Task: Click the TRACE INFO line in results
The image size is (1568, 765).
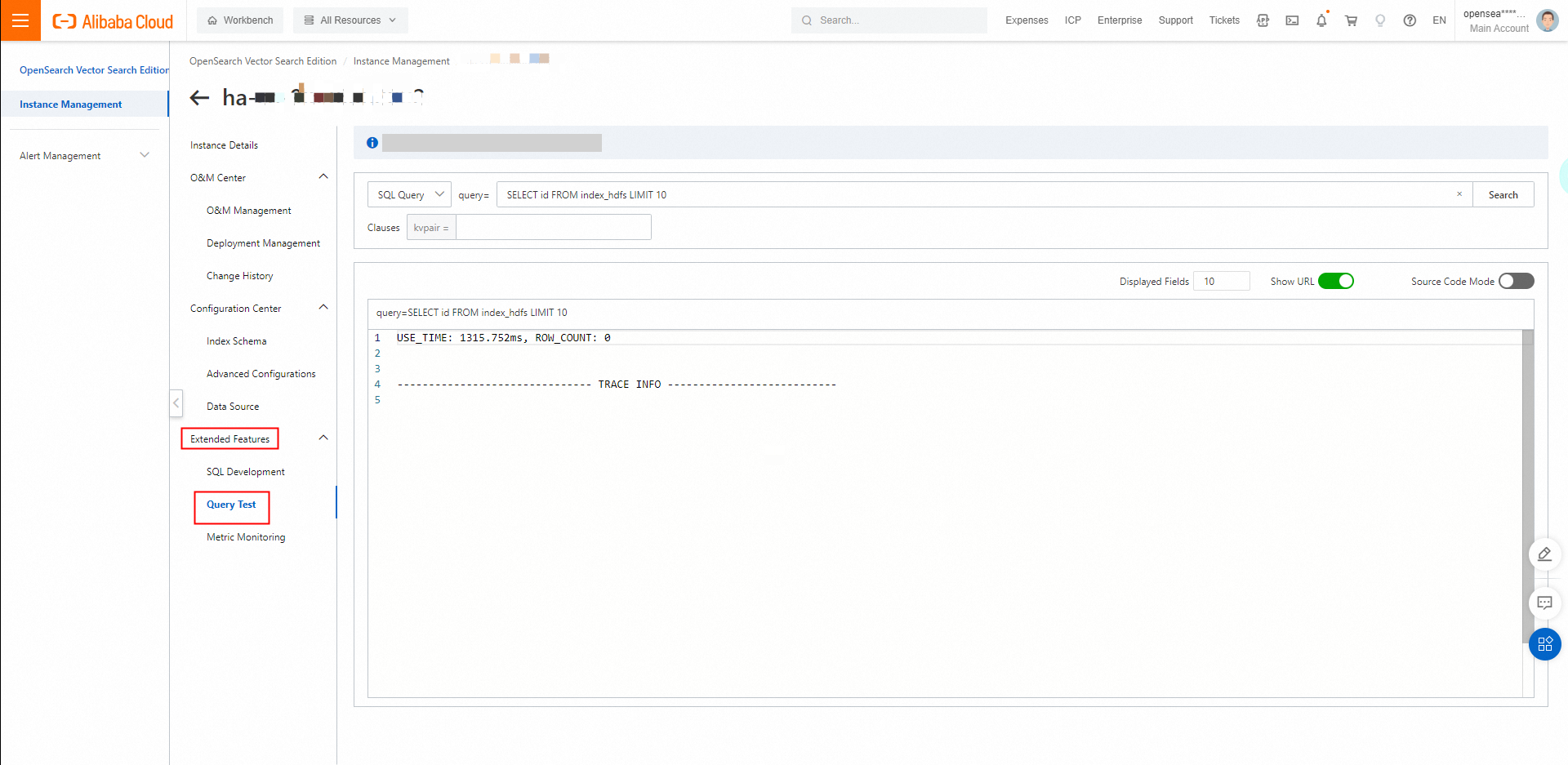Action: coord(617,385)
